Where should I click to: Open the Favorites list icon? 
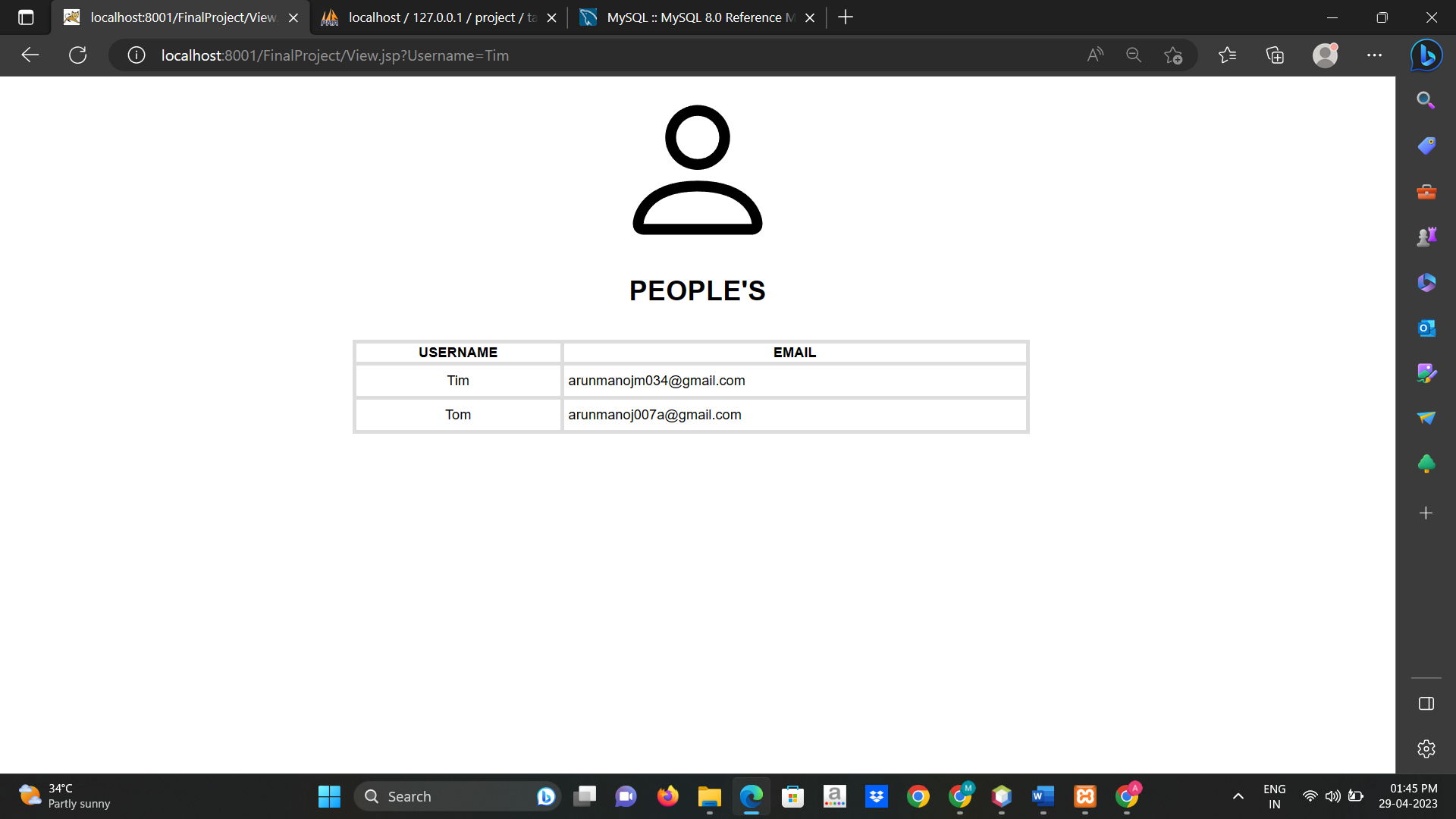[x=1227, y=55]
